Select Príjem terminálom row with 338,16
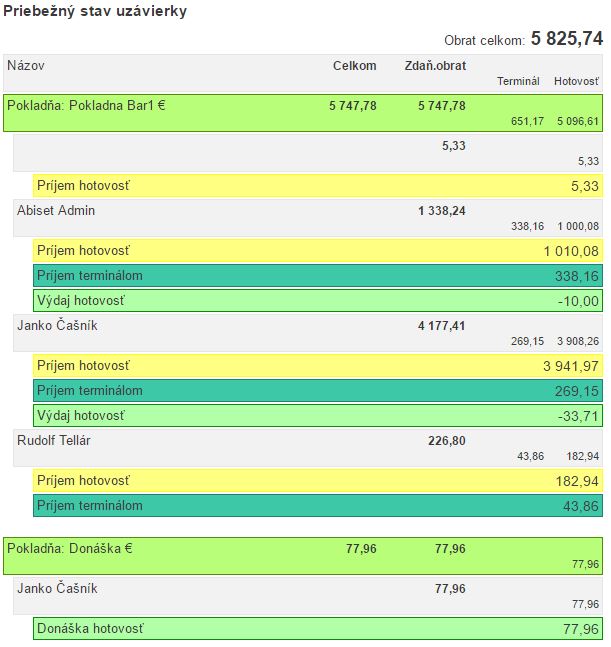 pyautogui.click(x=317, y=276)
